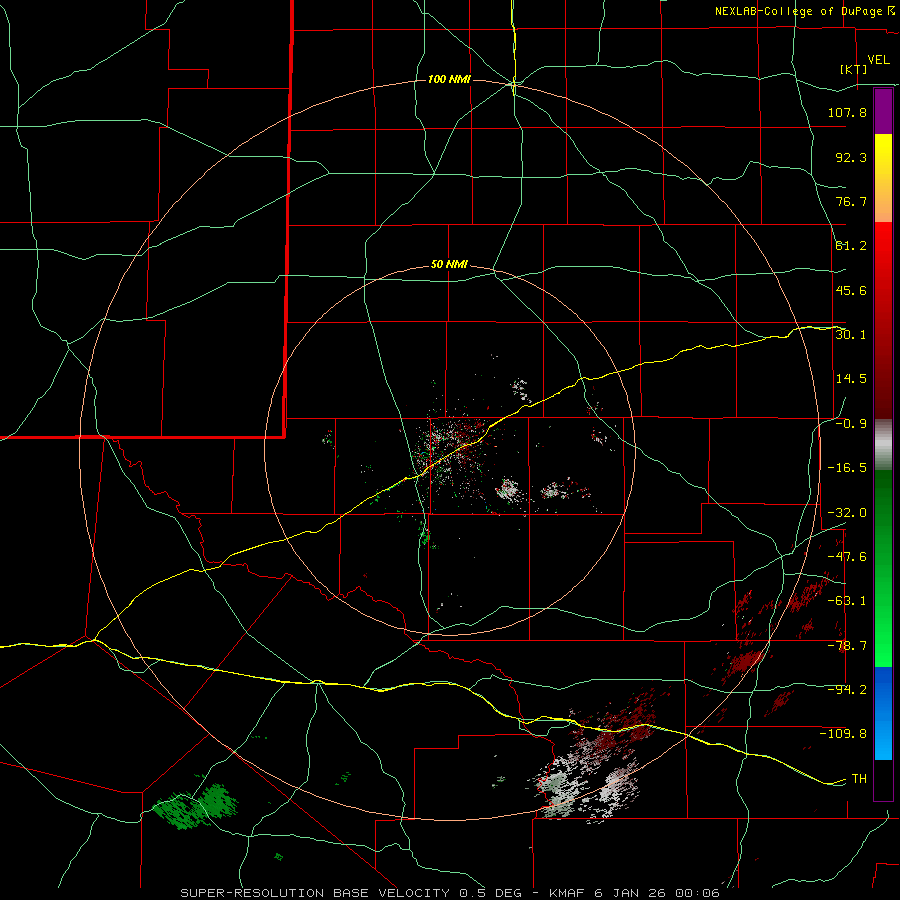This screenshot has height=900, width=900.
Task: Click the Super-Resolution Base Velocity caption
Action: click(x=449, y=893)
